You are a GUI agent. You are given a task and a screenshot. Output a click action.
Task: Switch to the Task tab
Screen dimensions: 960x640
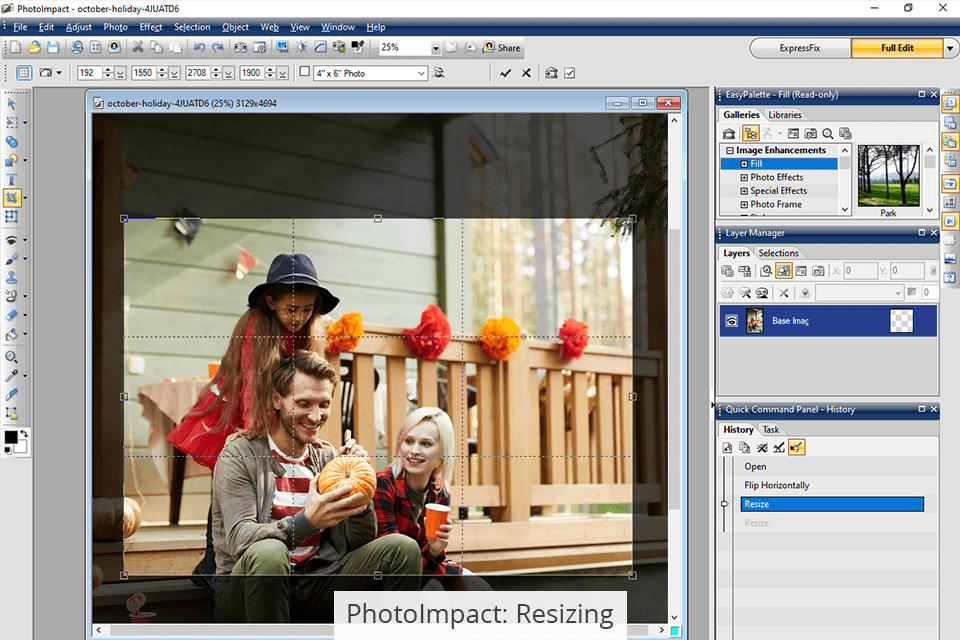pyautogui.click(x=771, y=429)
